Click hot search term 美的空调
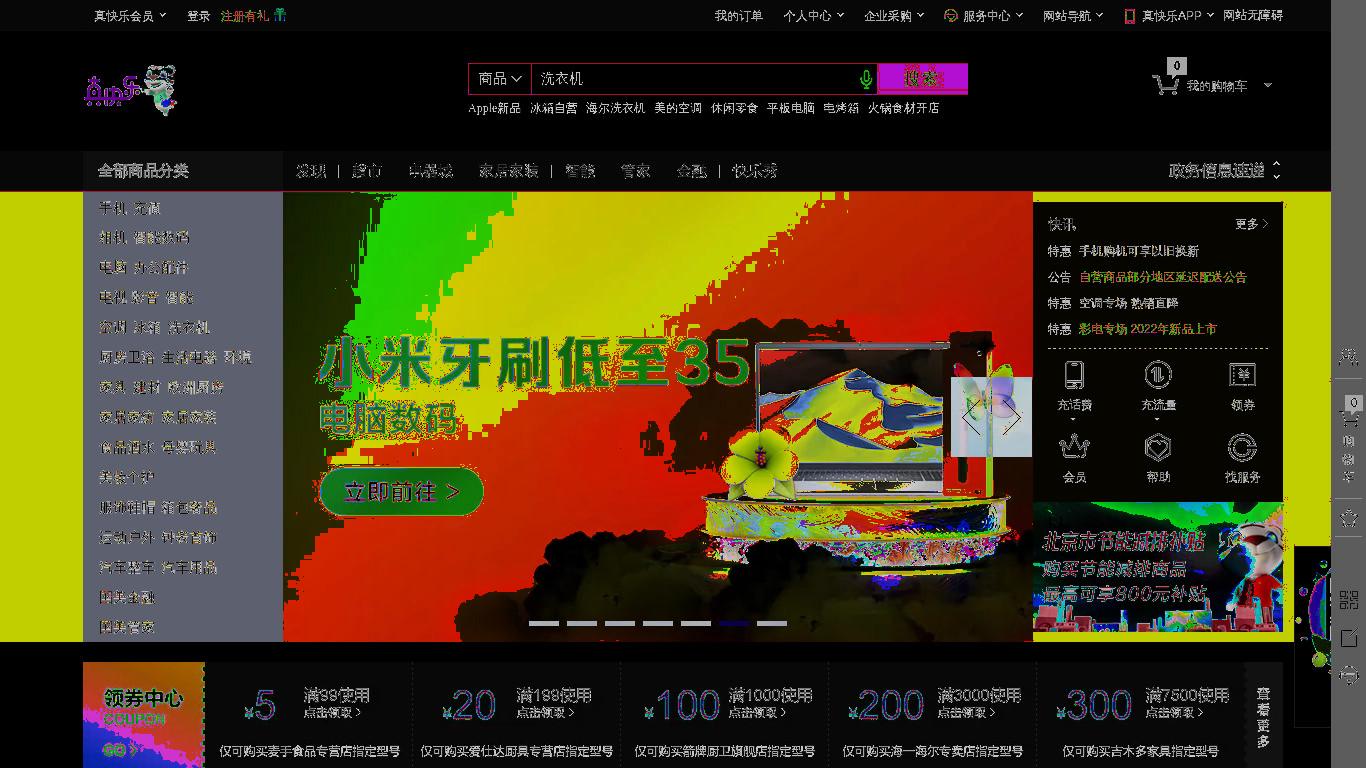The height and width of the screenshot is (768, 1366). (678, 108)
